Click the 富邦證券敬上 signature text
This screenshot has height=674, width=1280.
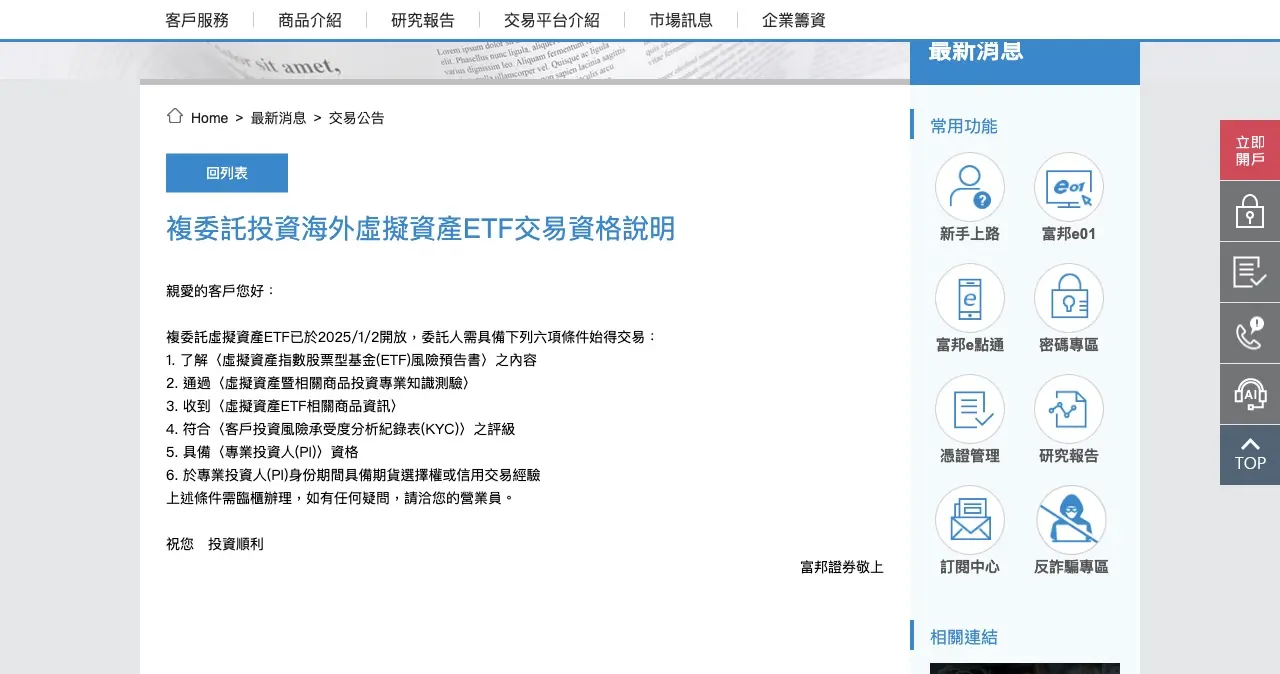point(842,567)
